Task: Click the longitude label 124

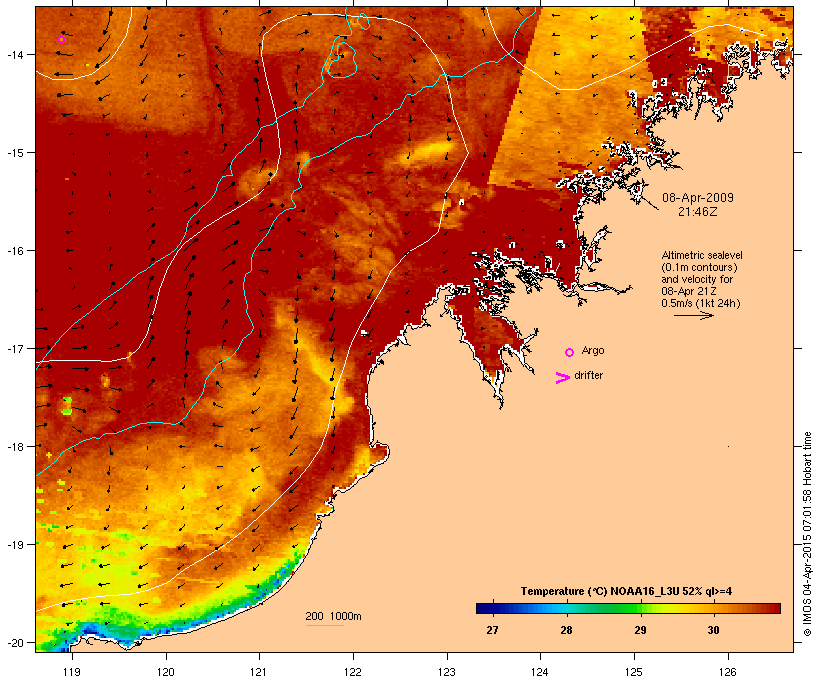Action: [540, 672]
